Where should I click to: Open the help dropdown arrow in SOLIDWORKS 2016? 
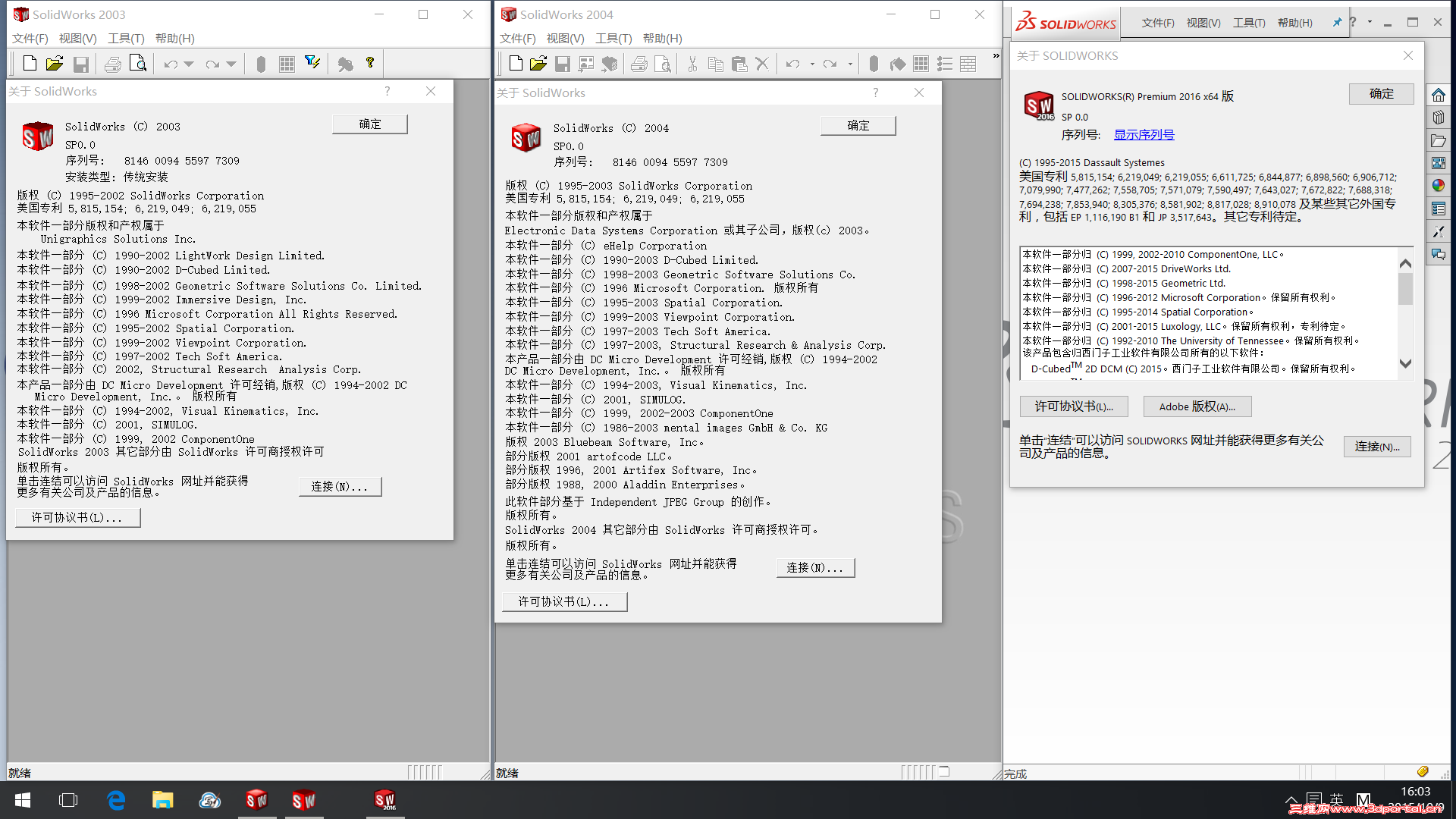point(1370,22)
